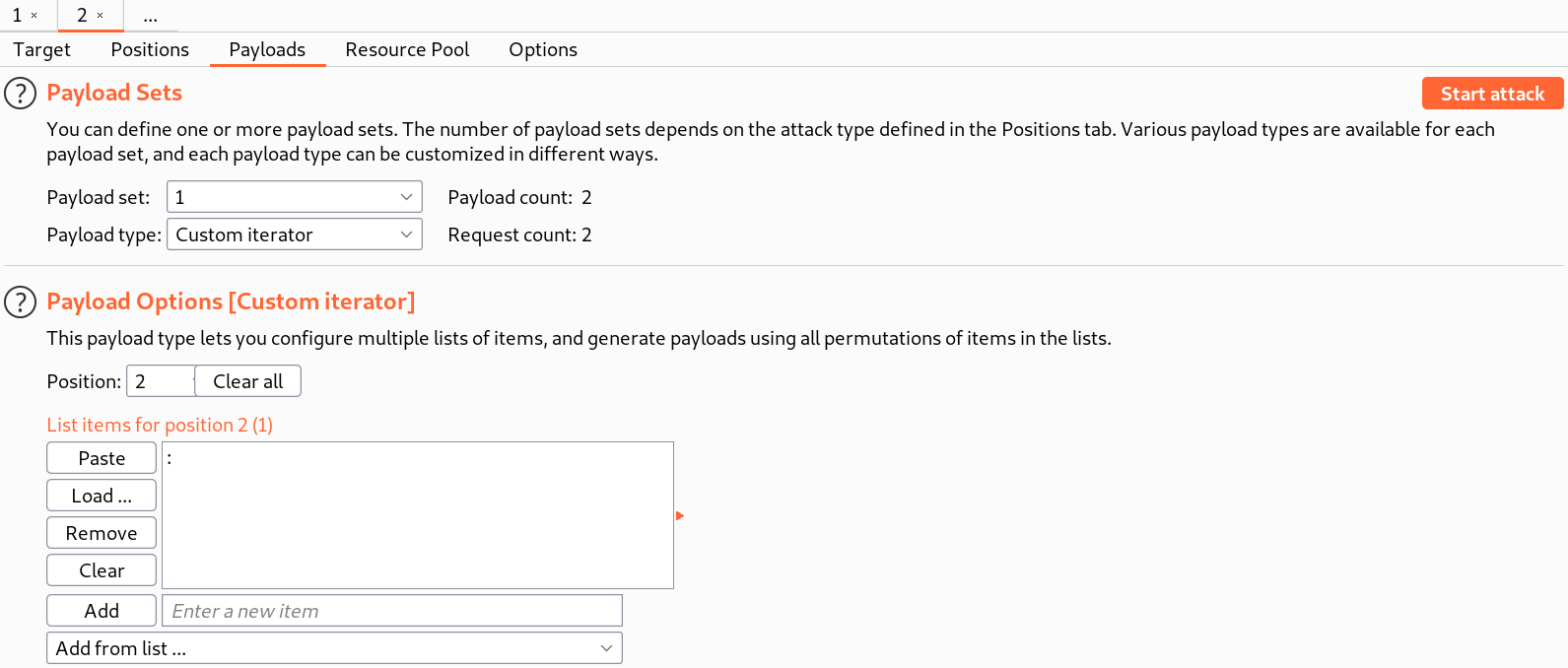Image resolution: width=1568 pixels, height=668 pixels.
Task: Focus the Enter a new item field
Action: point(392,611)
